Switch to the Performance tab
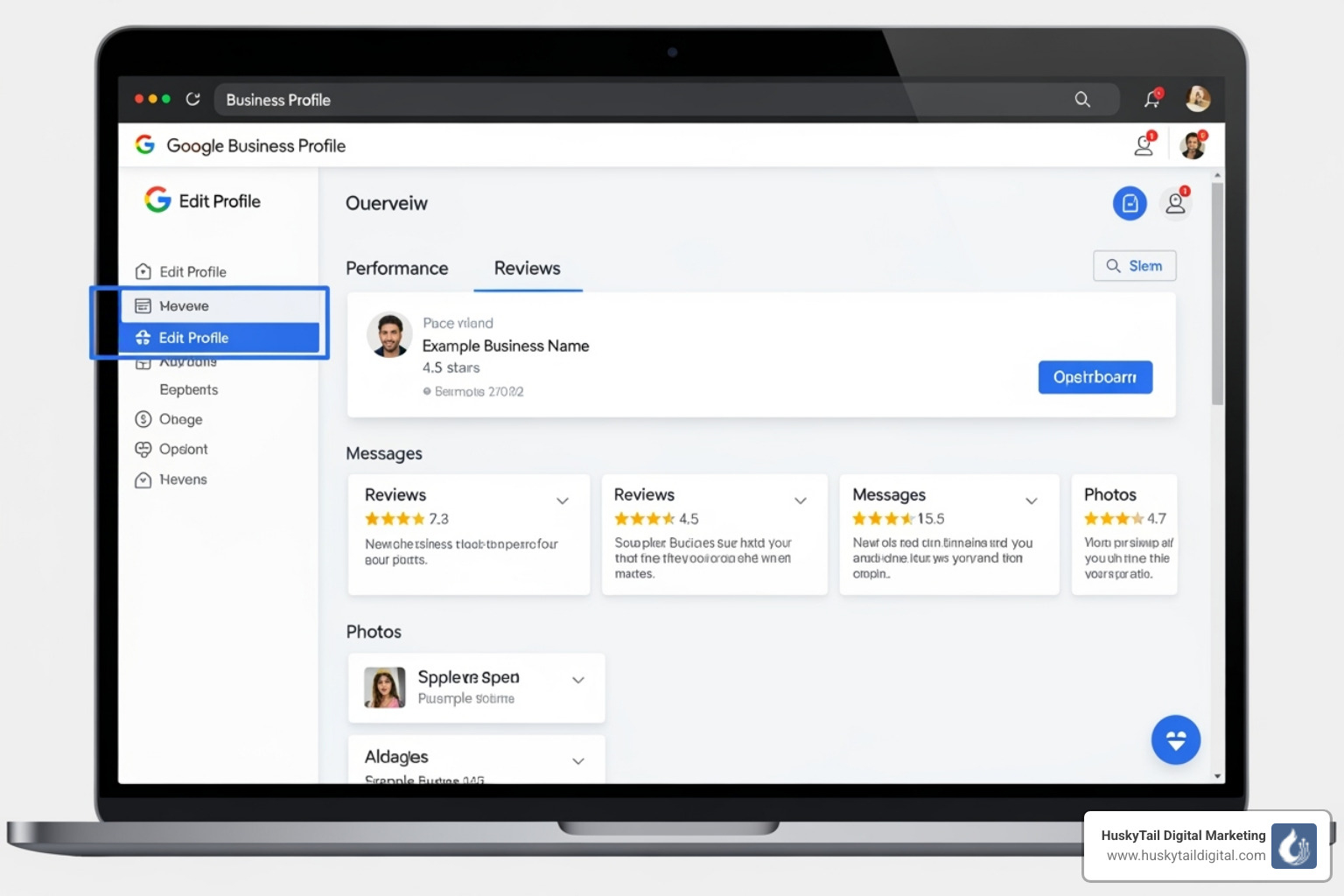 [x=397, y=268]
